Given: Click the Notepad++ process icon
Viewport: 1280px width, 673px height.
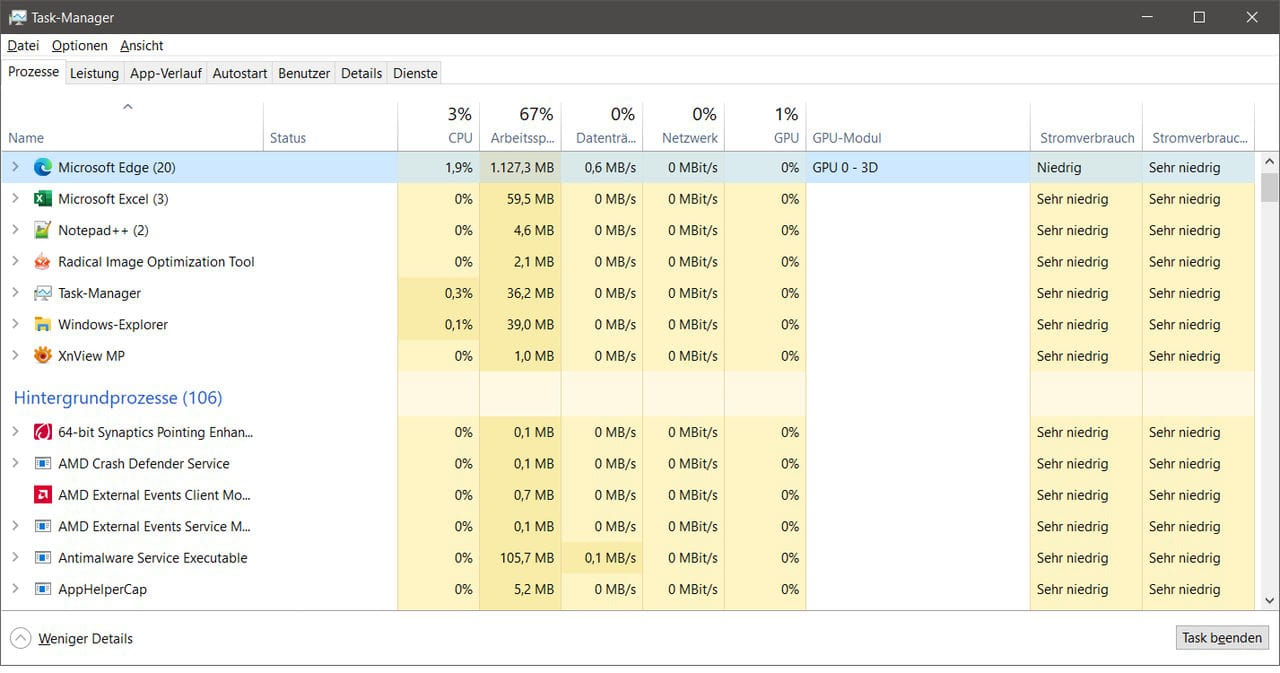Looking at the screenshot, I should click(x=42, y=230).
